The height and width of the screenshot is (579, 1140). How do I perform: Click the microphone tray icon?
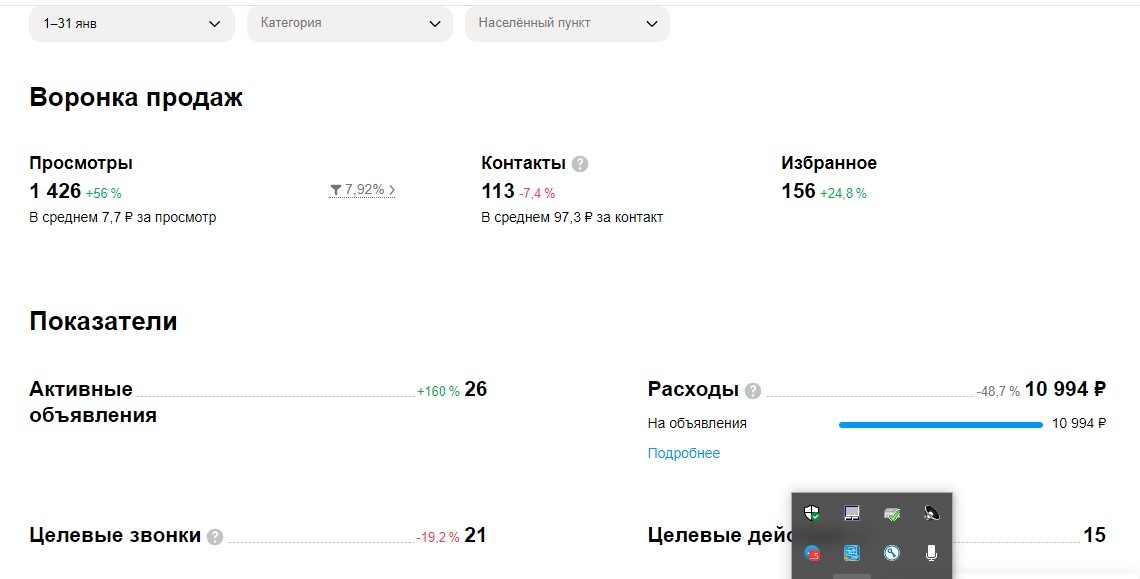click(931, 554)
